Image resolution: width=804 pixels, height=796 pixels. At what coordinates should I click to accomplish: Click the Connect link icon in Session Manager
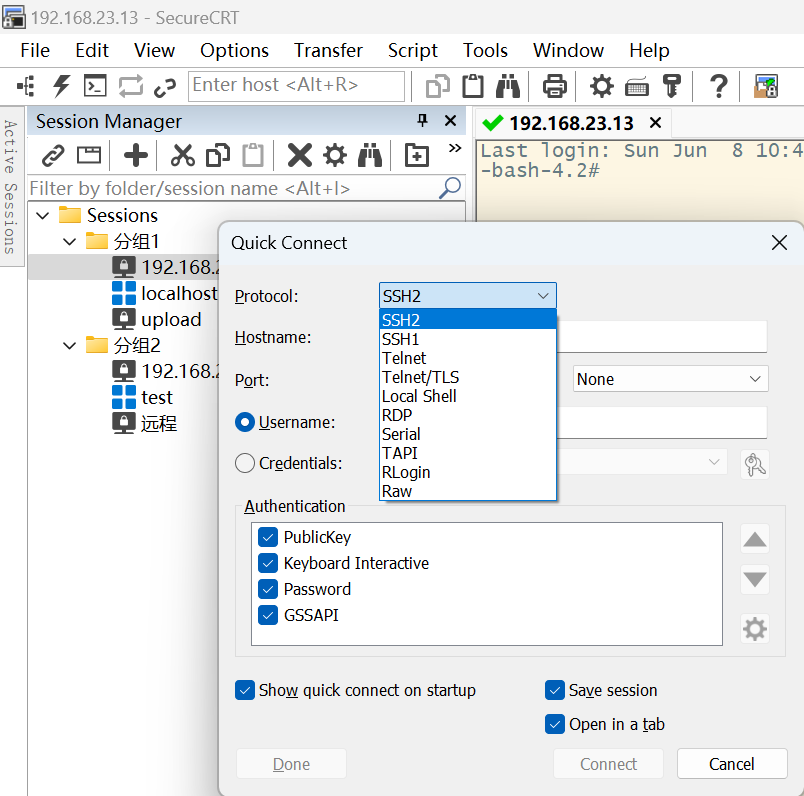53,155
